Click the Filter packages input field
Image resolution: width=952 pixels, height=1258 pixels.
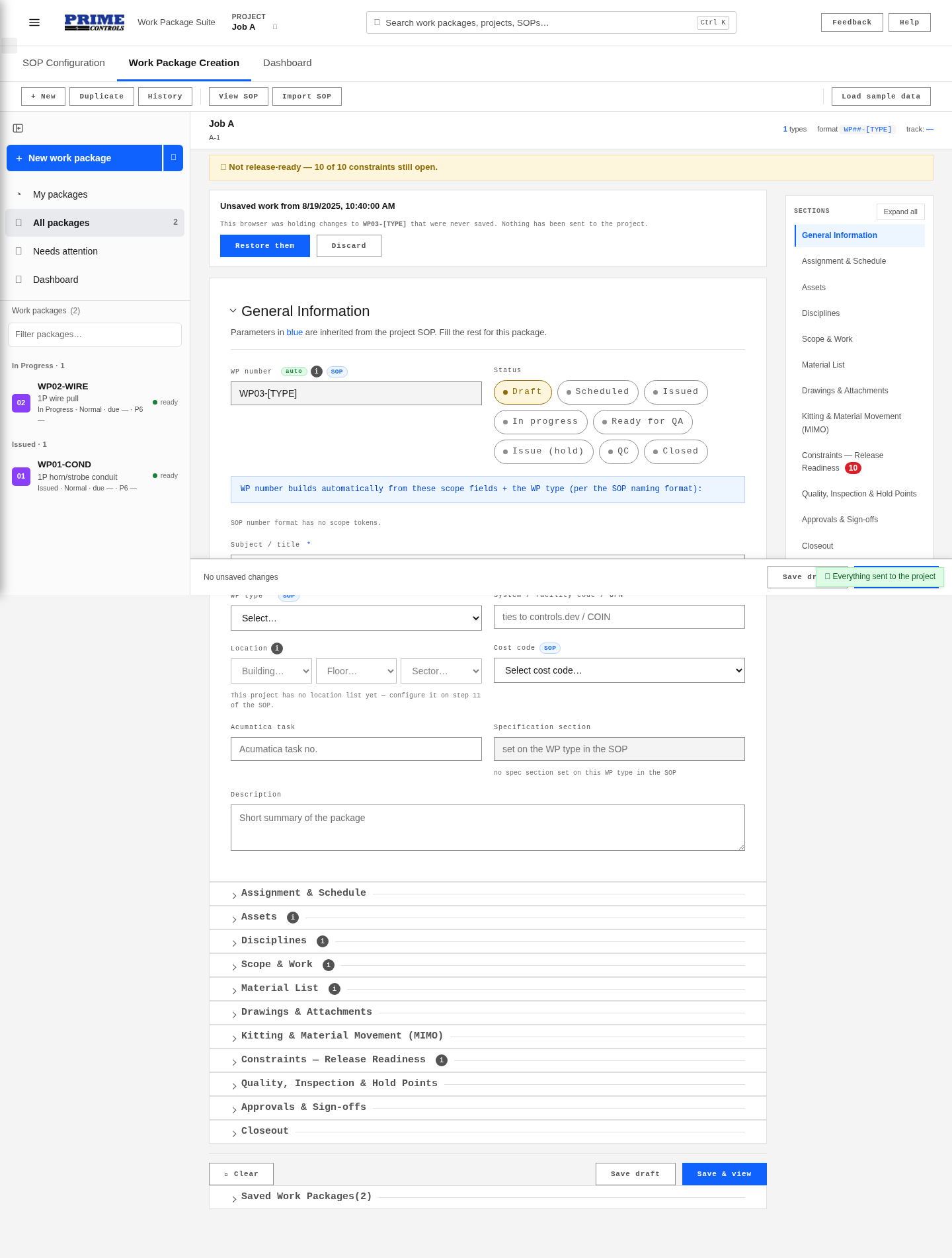click(x=95, y=334)
